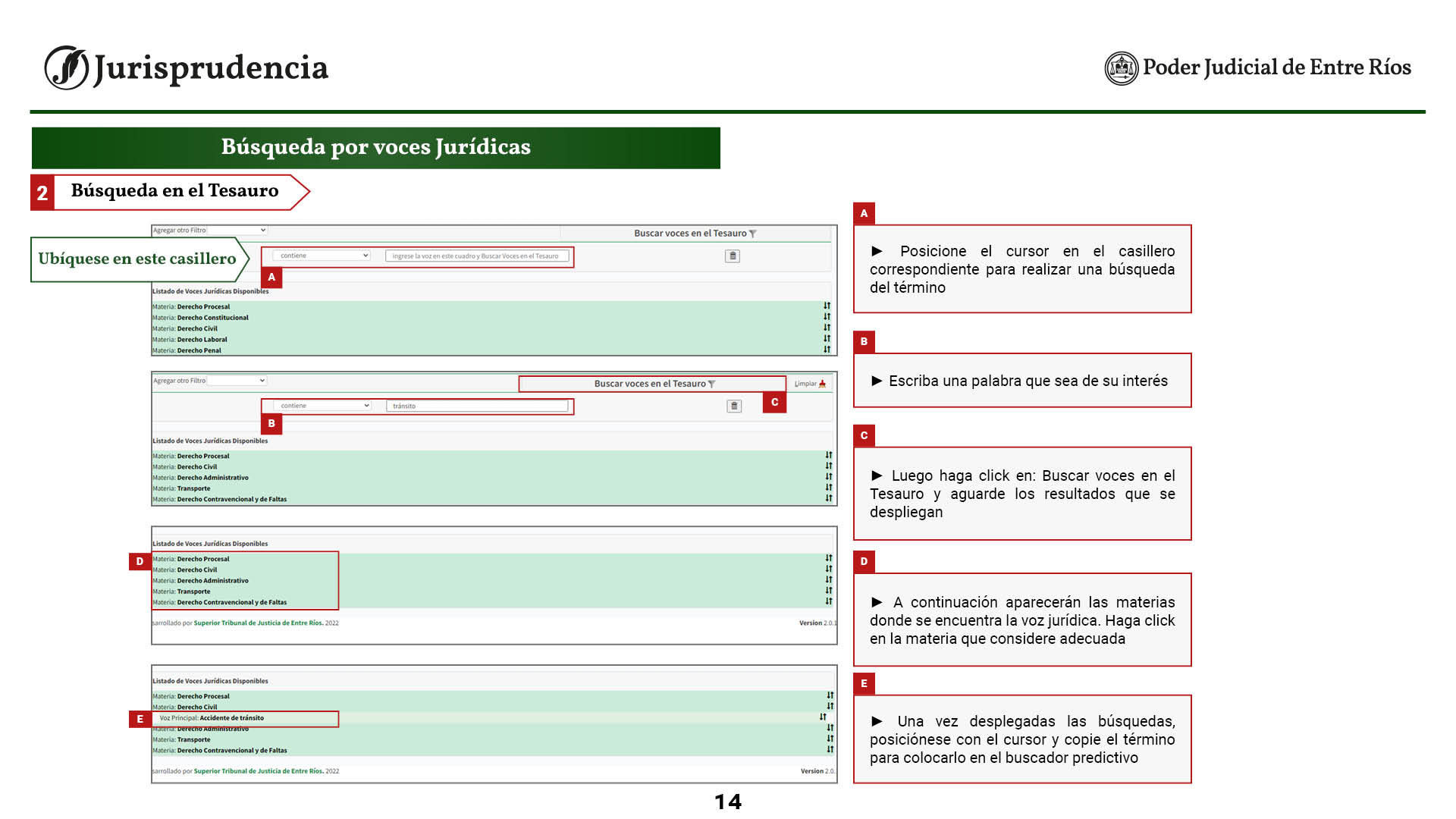Click the Poder Judicial de Entre Ríos seal

coord(1122,68)
